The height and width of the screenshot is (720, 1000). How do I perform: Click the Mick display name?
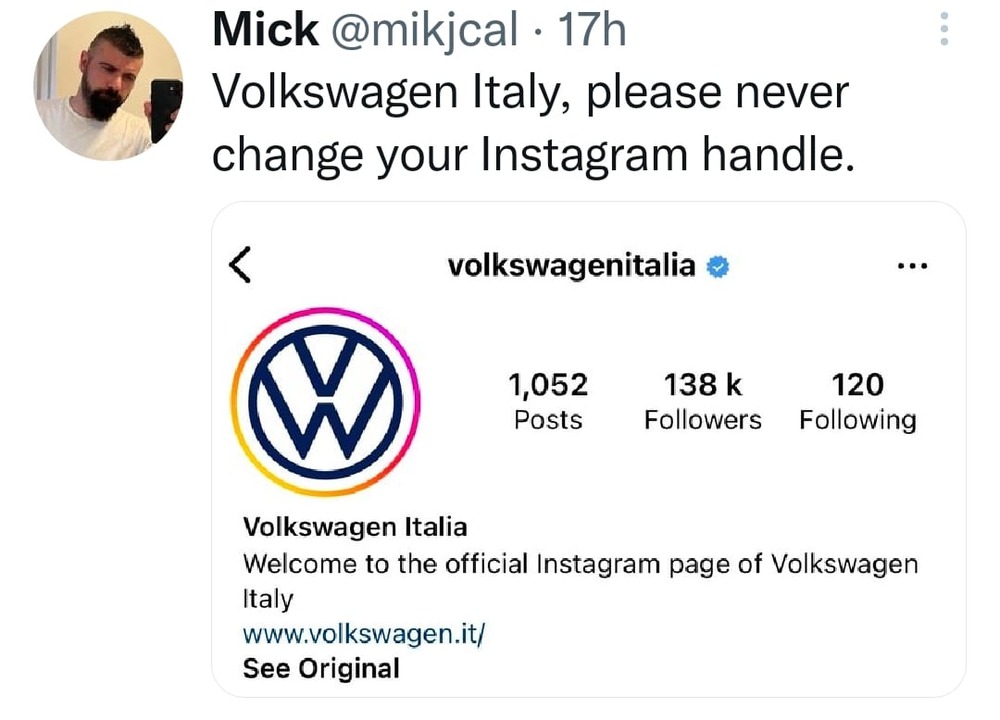265,32
